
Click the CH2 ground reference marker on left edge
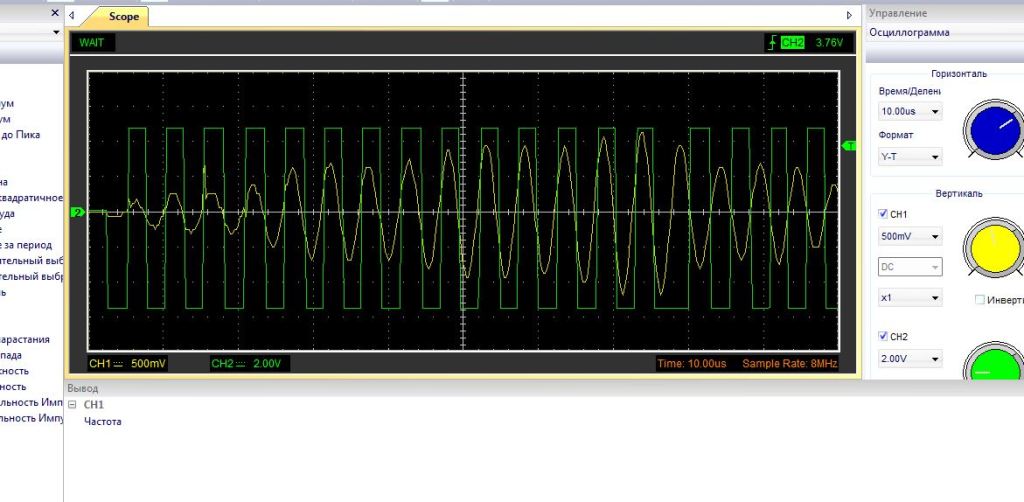(75, 212)
